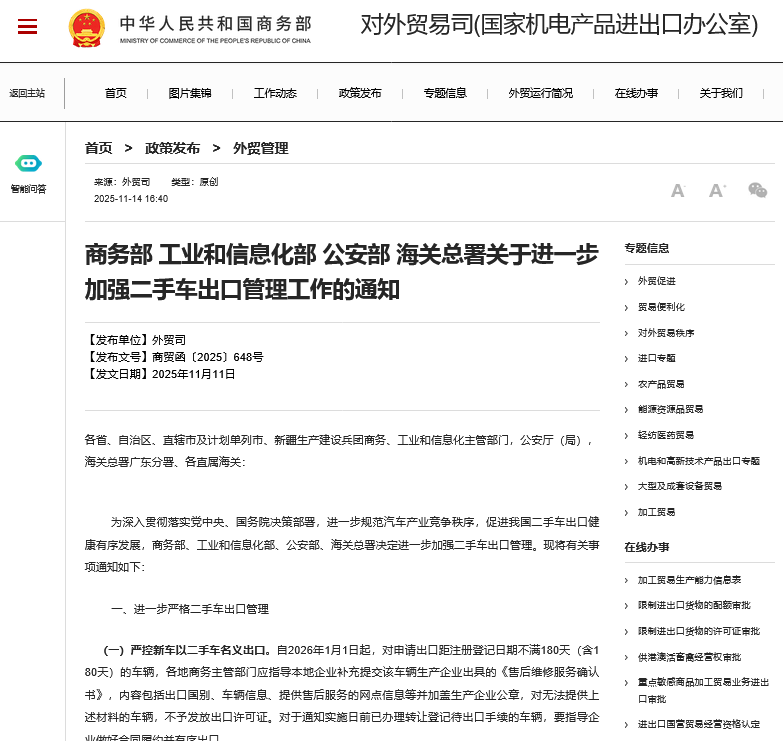
Task: Open the 关于我们 menu item
Action: pos(721,93)
